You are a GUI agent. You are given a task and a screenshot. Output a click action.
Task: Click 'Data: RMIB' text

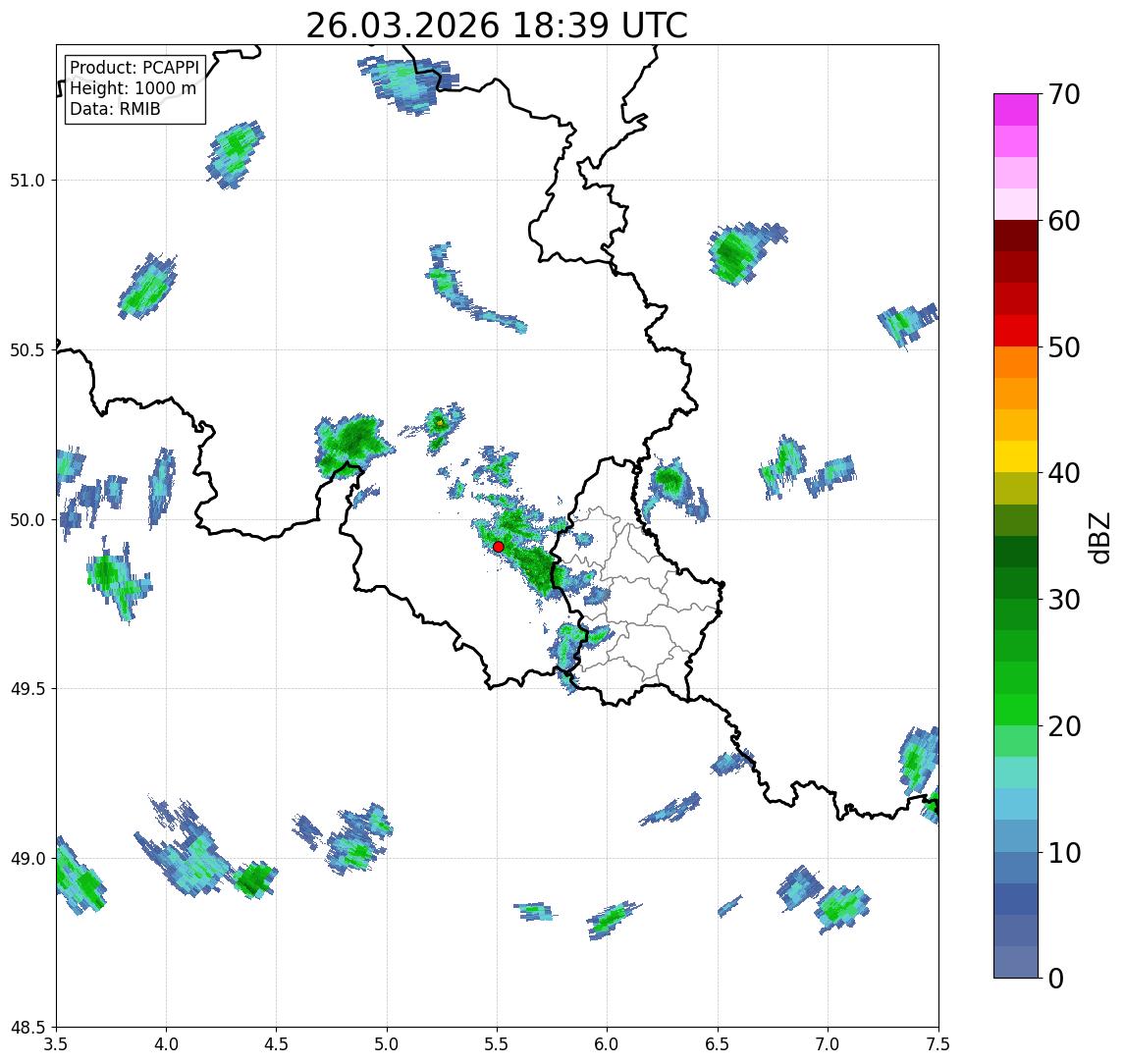pos(115,109)
